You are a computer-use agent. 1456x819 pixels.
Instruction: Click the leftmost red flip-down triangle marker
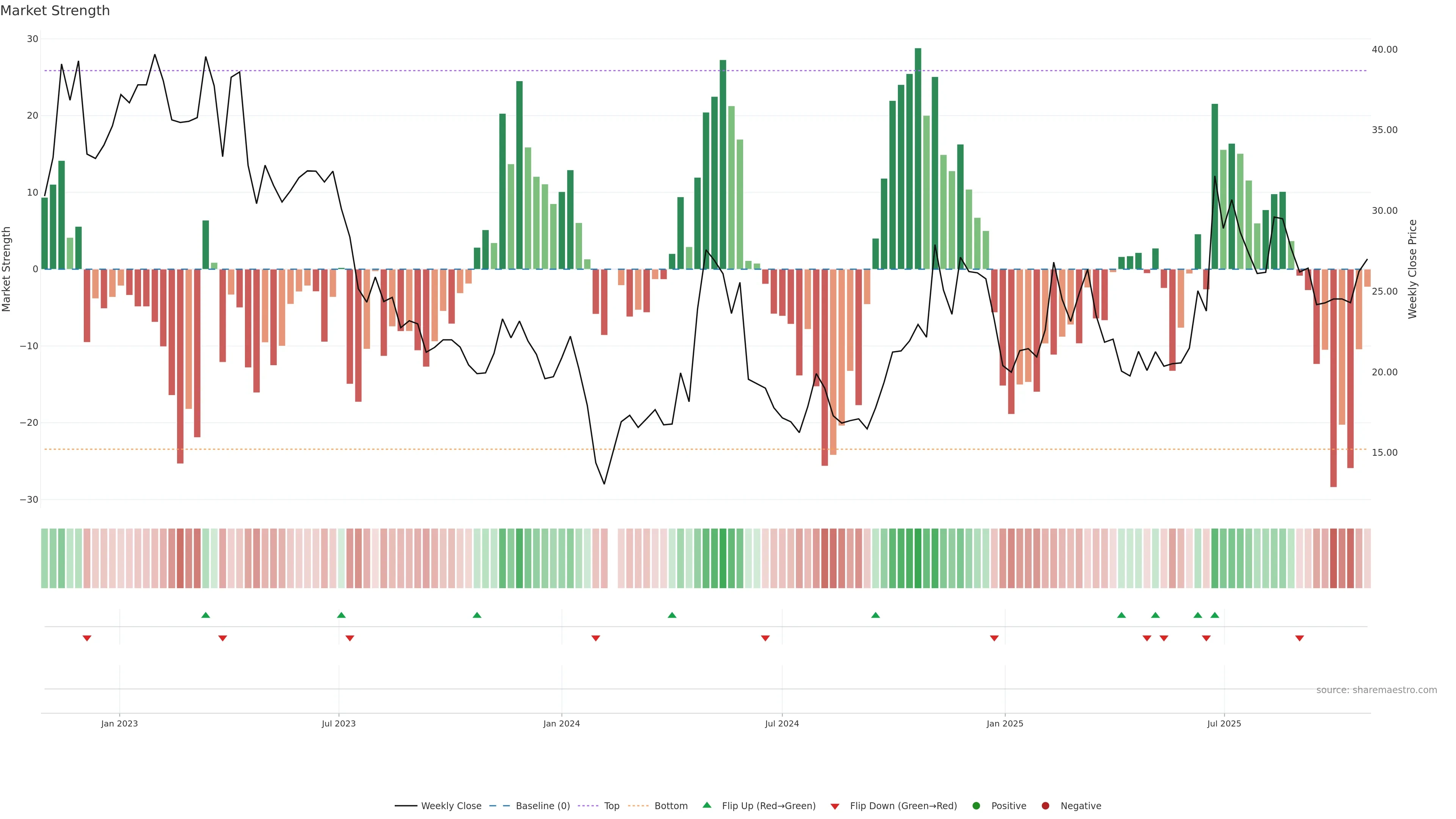pyautogui.click(x=87, y=638)
